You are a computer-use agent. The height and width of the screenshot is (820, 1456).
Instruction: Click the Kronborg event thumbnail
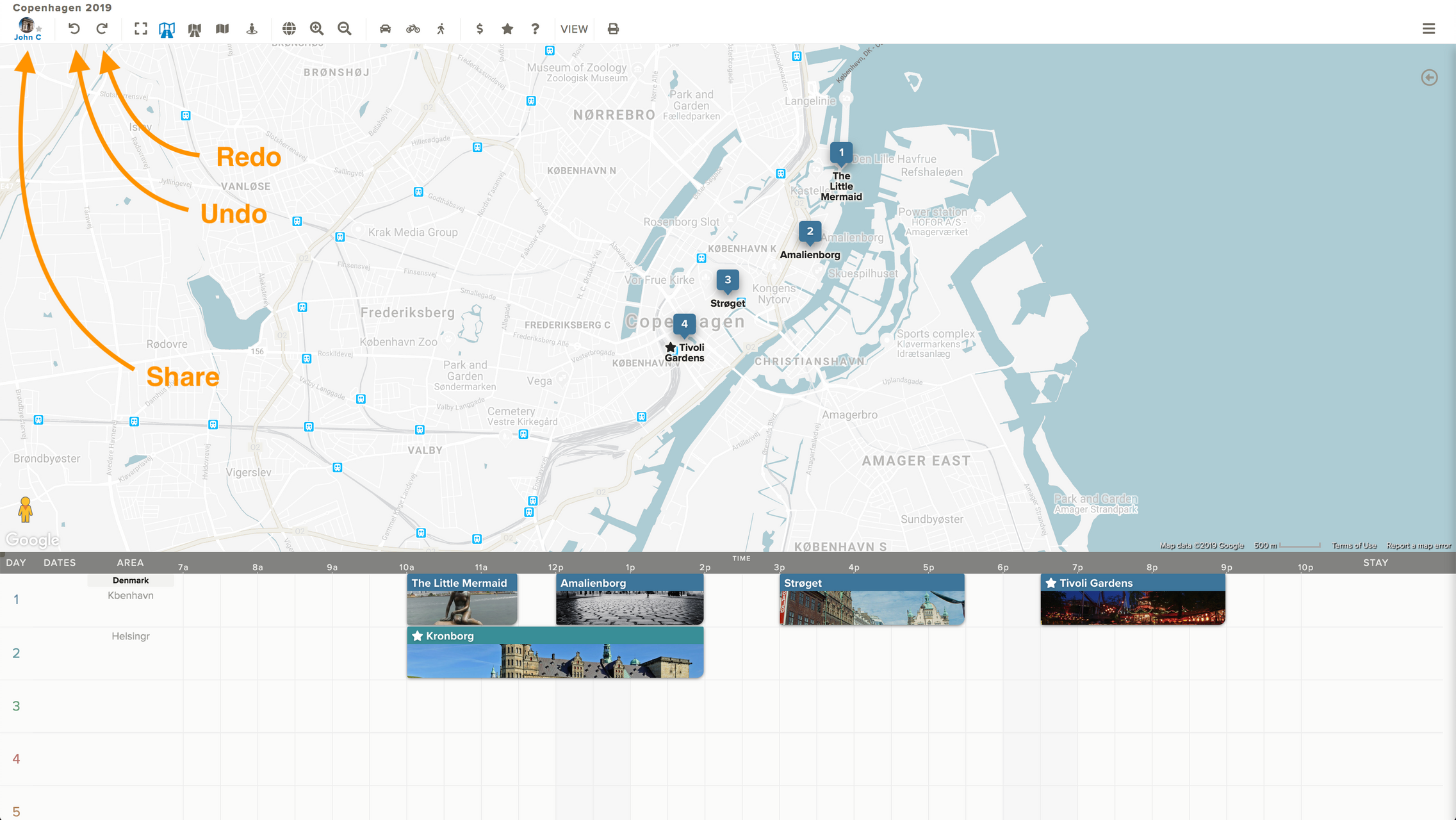pos(555,660)
